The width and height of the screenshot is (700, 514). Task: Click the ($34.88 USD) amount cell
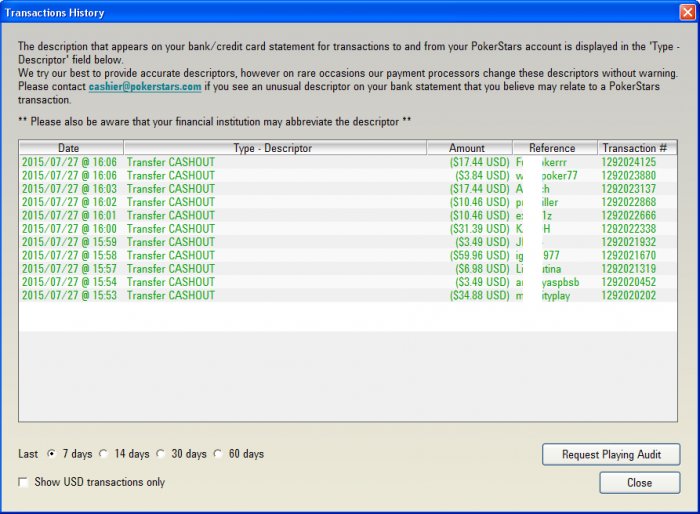pyautogui.click(x=479, y=296)
